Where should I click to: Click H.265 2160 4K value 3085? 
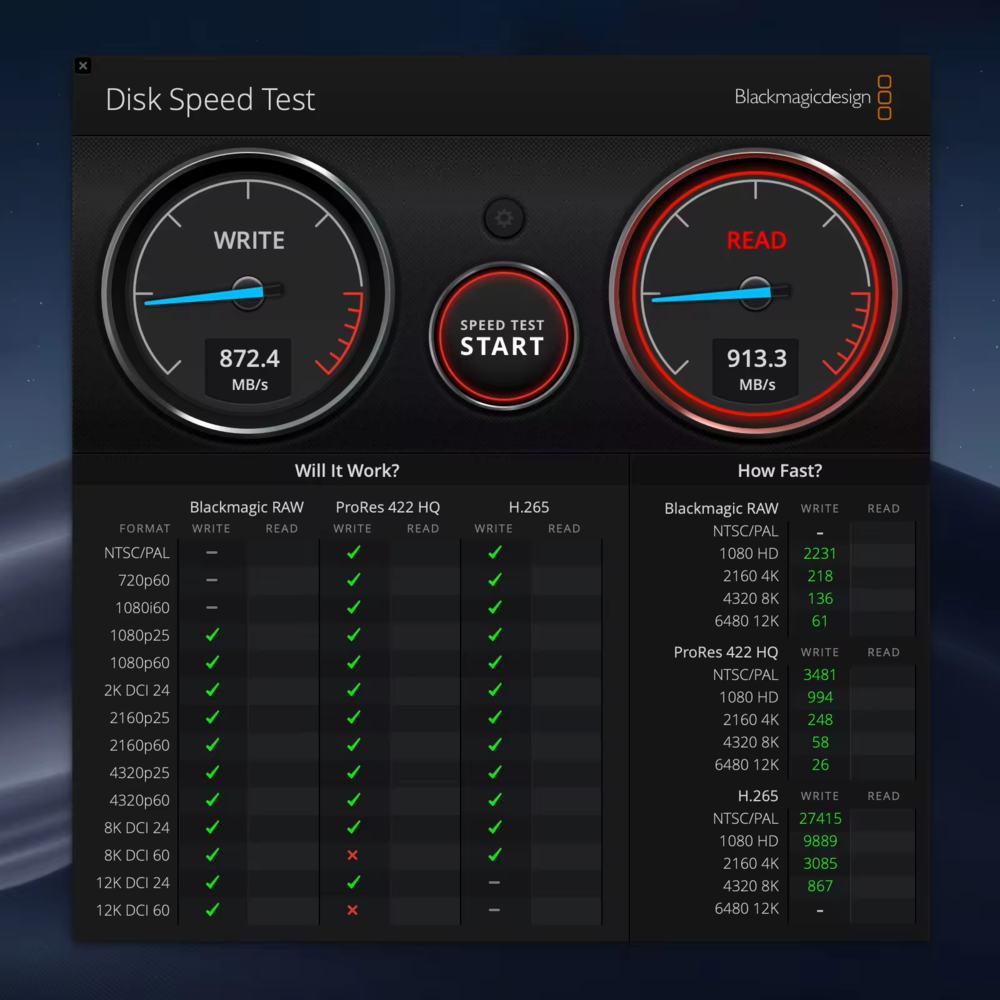pos(820,864)
